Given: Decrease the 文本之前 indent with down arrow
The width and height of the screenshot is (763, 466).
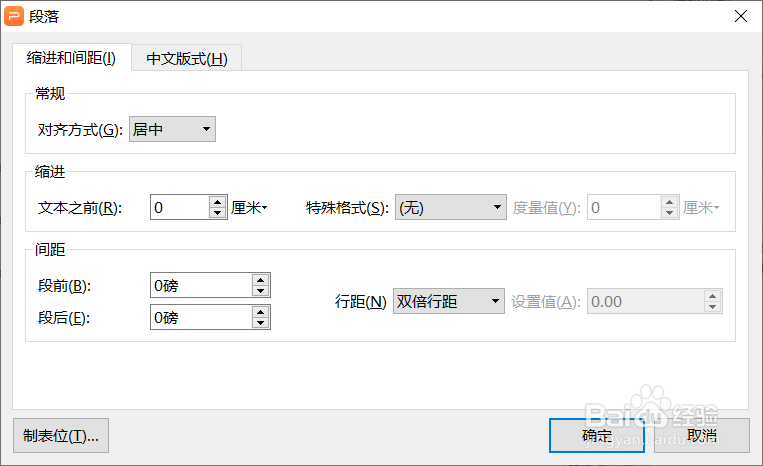Looking at the screenshot, I should (x=218, y=213).
